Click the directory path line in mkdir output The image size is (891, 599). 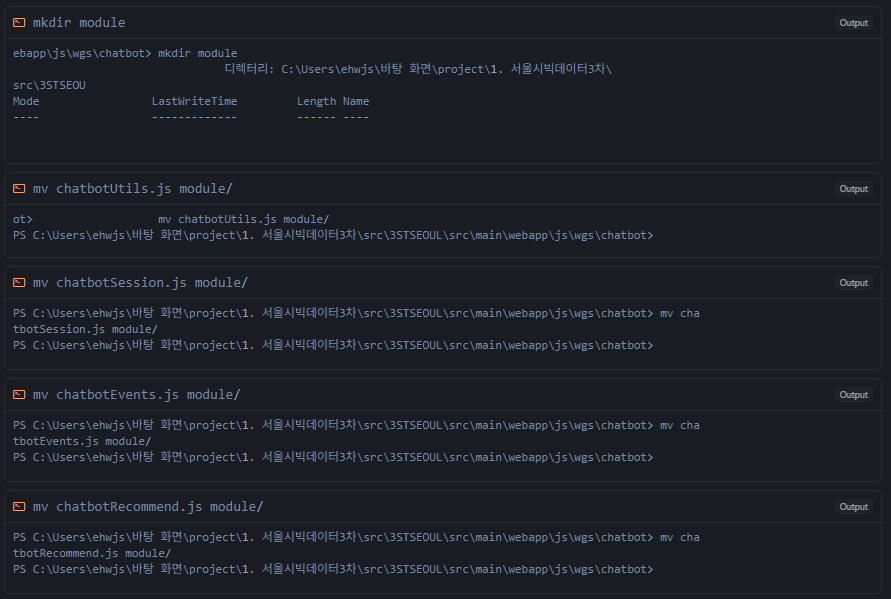click(418, 69)
